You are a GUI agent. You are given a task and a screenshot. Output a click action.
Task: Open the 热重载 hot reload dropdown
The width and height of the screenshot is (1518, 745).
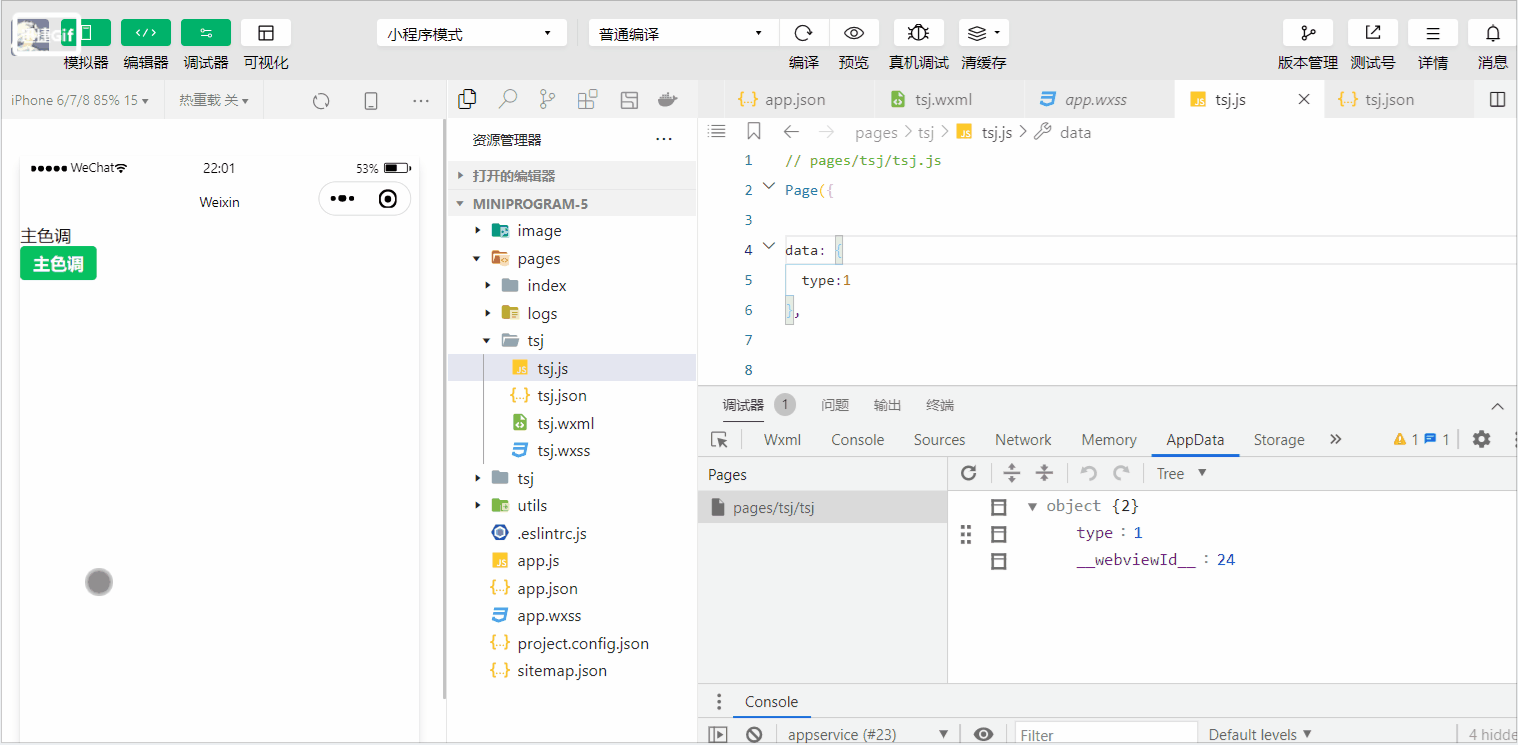click(214, 100)
